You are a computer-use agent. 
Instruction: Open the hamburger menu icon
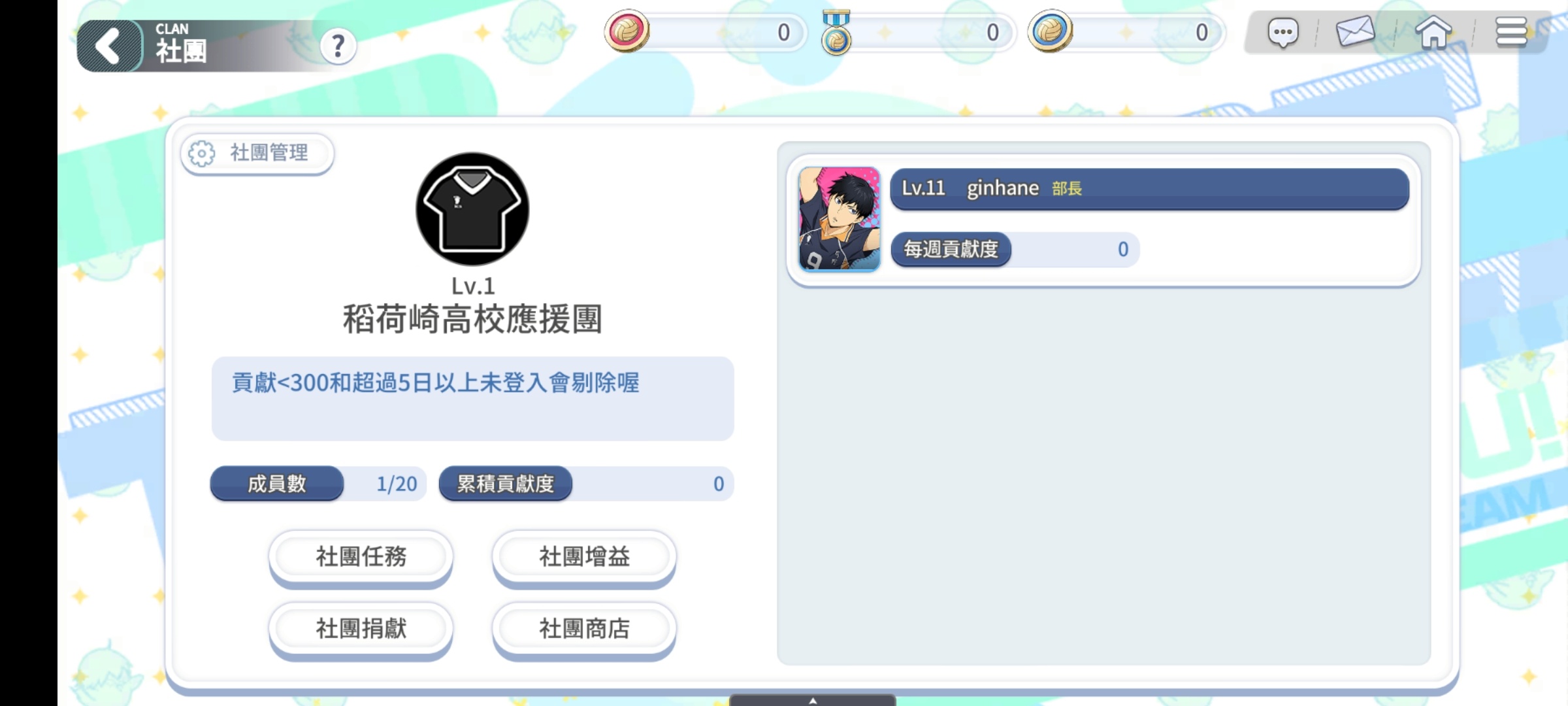click(x=1511, y=32)
